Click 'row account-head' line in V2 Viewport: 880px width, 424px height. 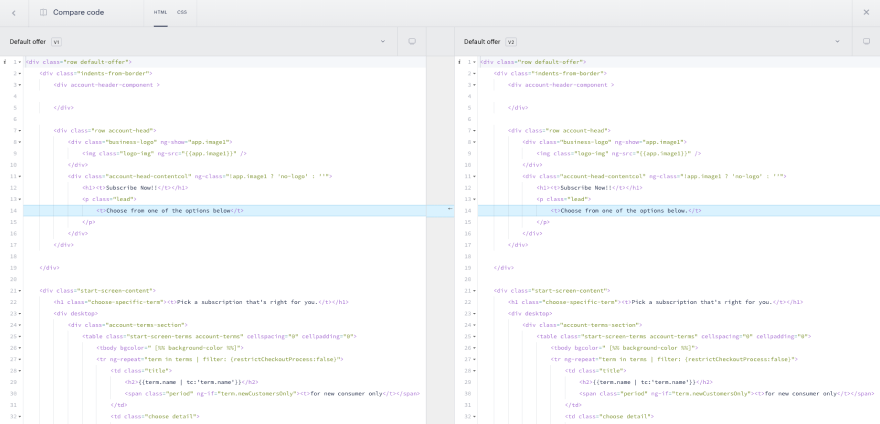560,130
